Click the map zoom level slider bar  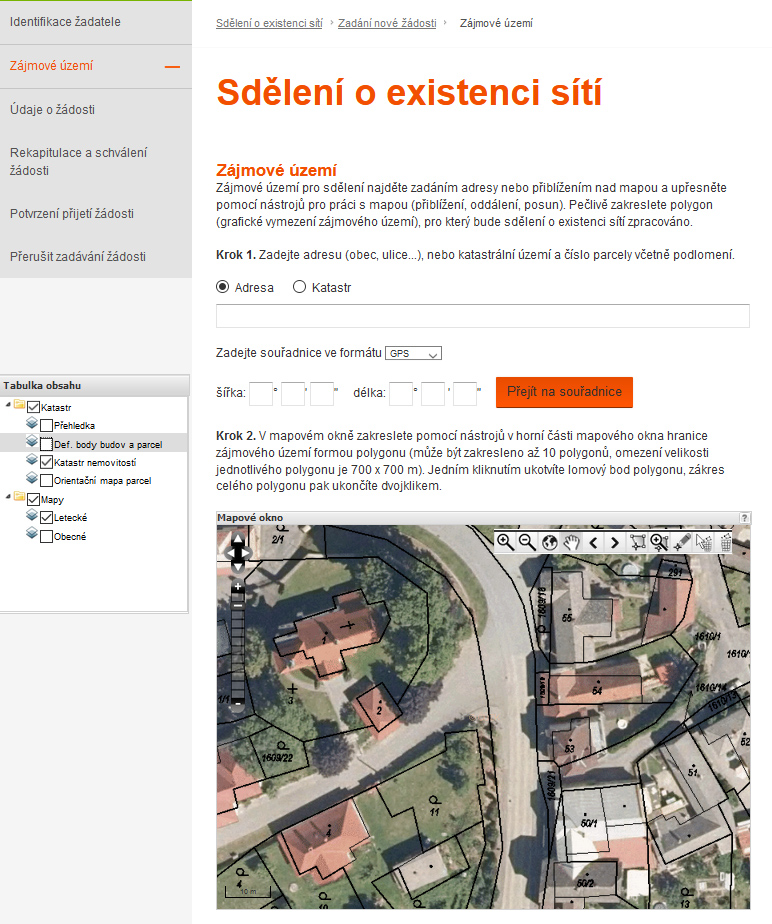237,650
